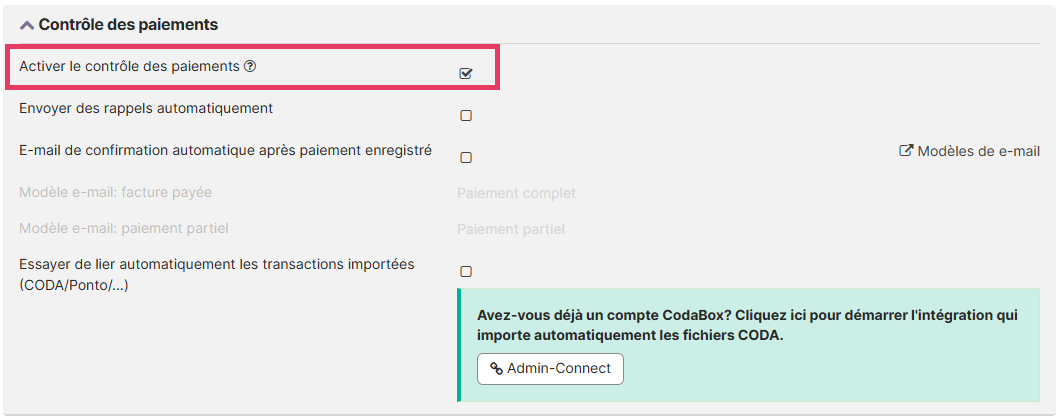Click the E-mail de confirmation automatique label
This screenshot has width=1060, height=420.
pos(225,150)
